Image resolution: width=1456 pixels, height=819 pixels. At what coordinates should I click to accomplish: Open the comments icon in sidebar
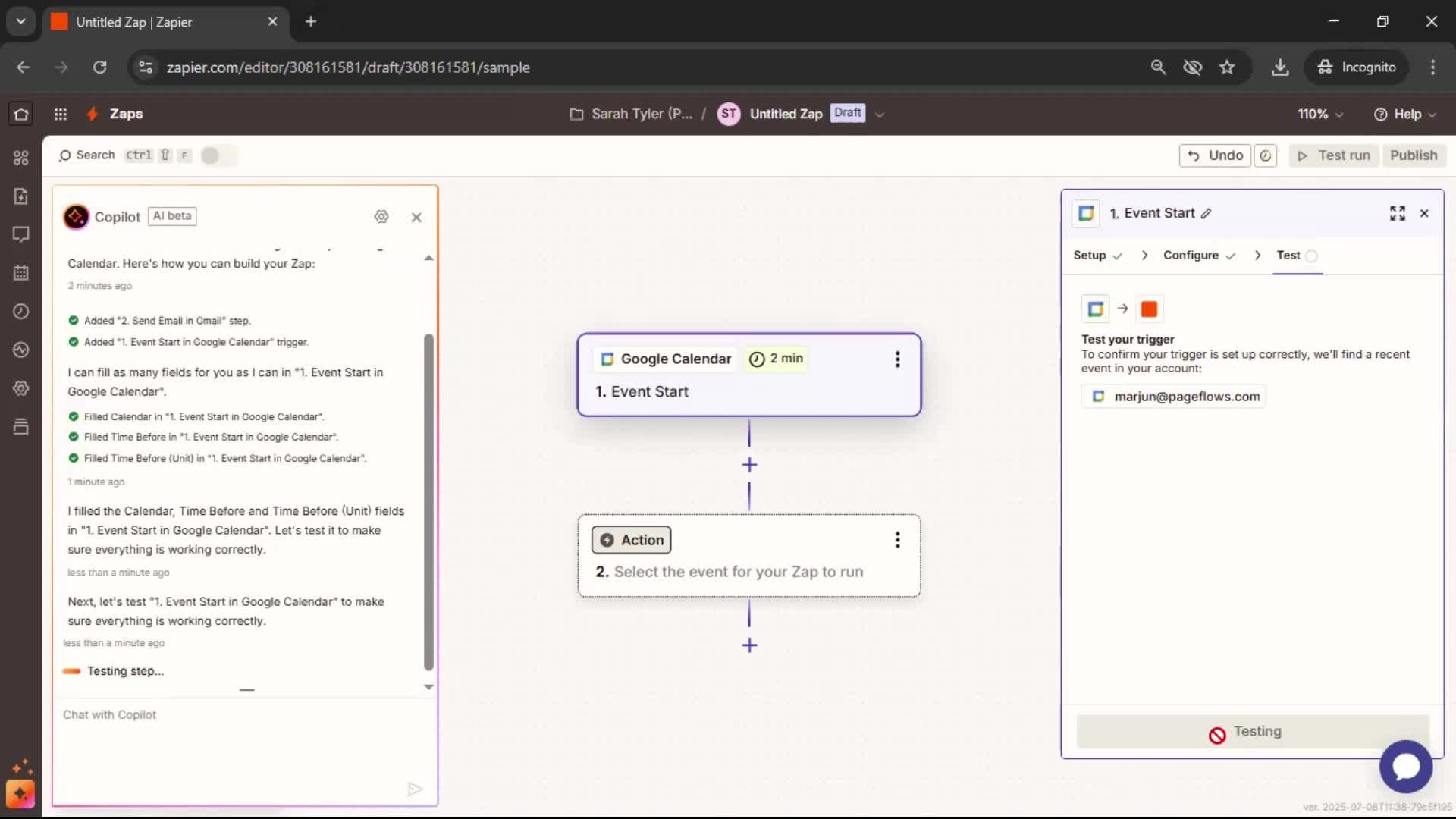[x=21, y=234]
